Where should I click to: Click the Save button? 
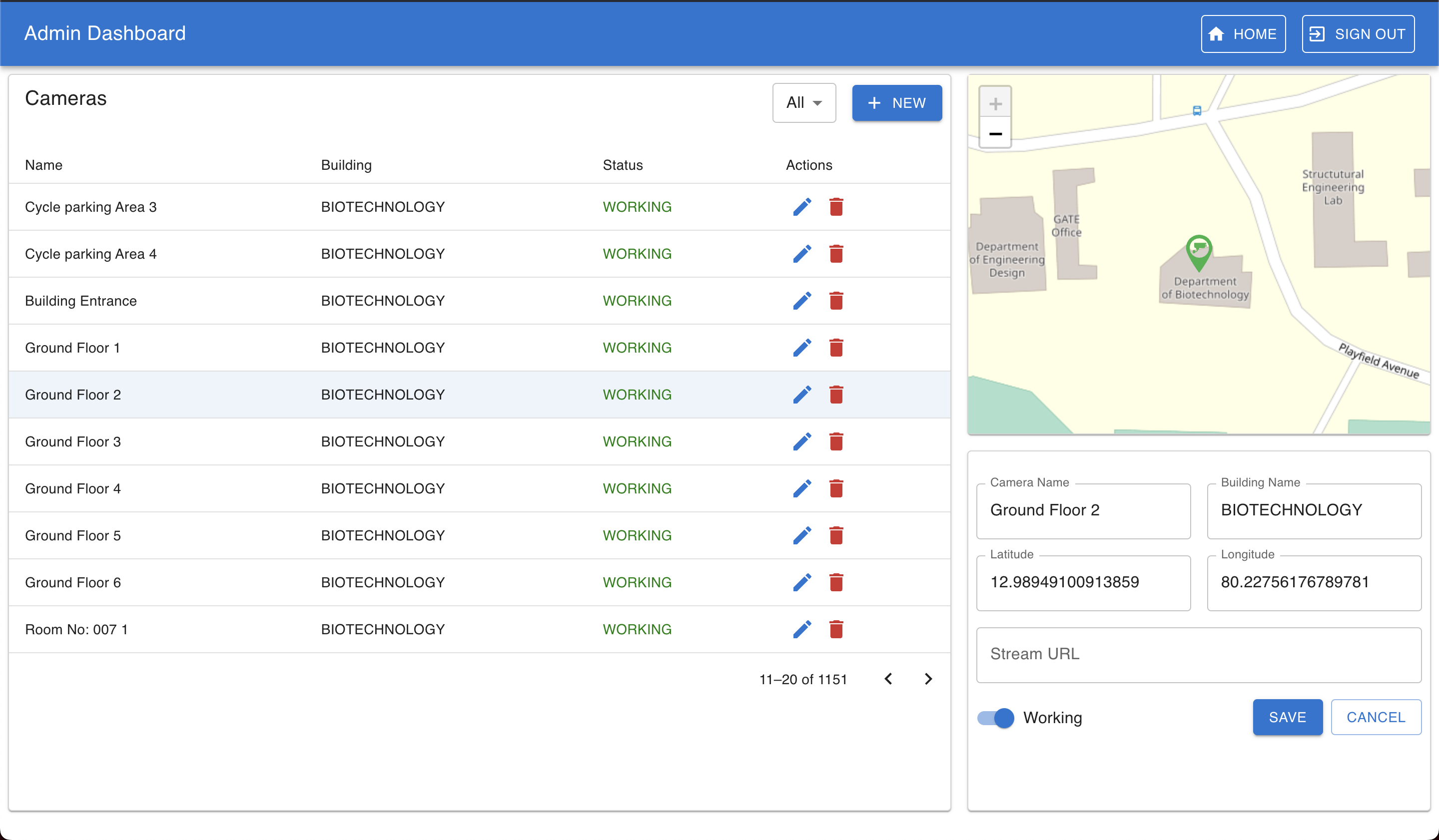coord(1287,717)
